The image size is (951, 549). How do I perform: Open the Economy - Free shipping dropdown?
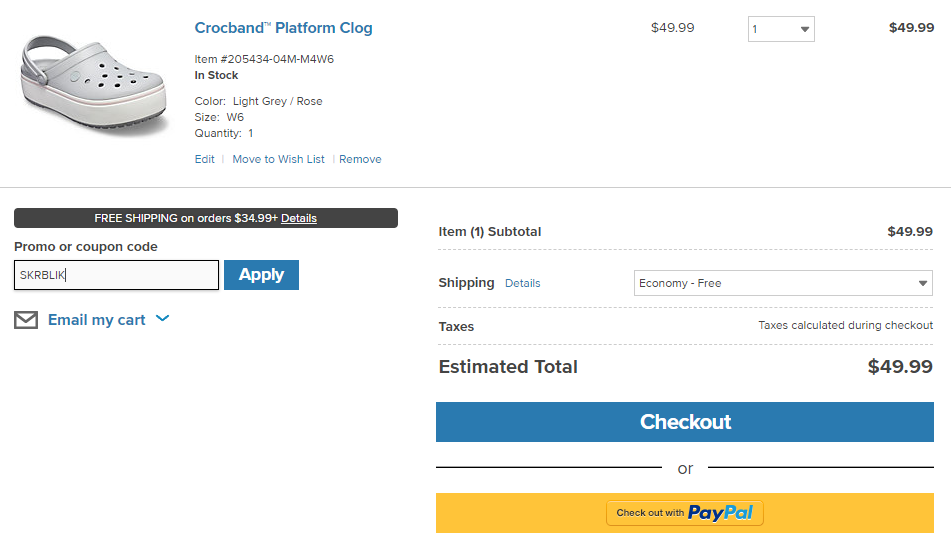coord(783,283)
